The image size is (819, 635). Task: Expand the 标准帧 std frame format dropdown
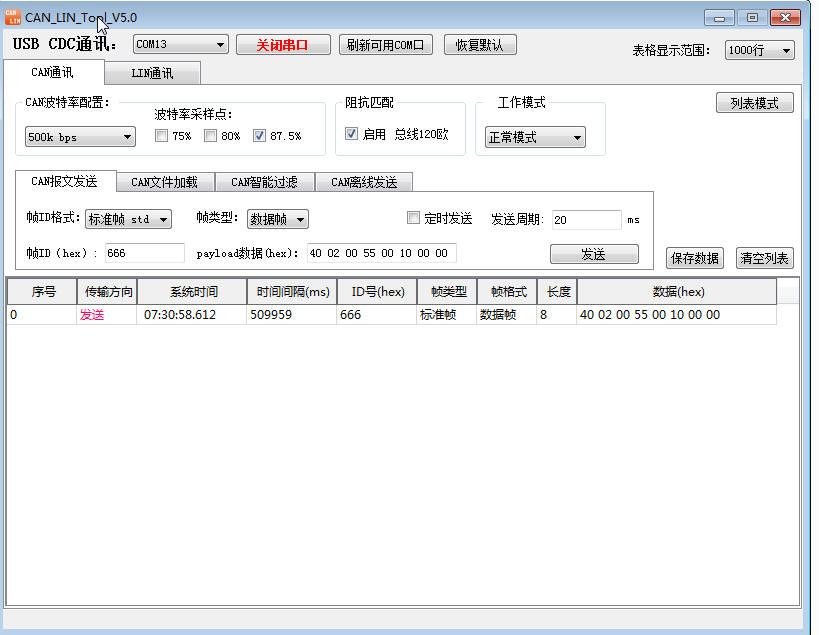(x=128, y=219)
